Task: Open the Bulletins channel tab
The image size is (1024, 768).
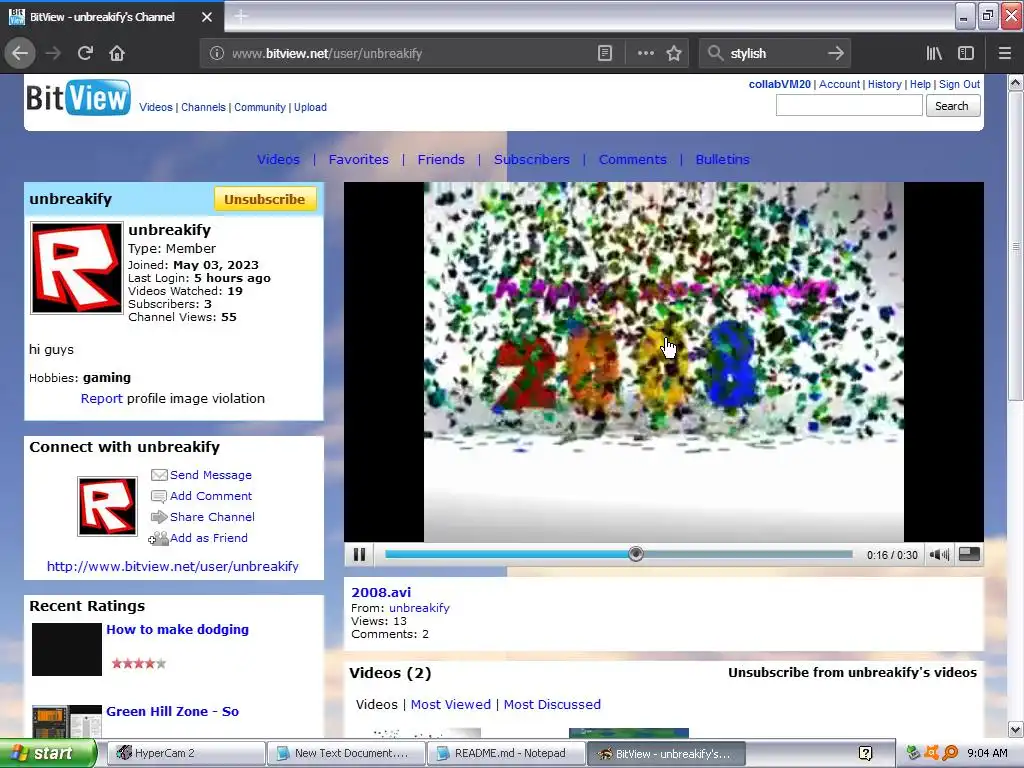Action: click(722, 159)
